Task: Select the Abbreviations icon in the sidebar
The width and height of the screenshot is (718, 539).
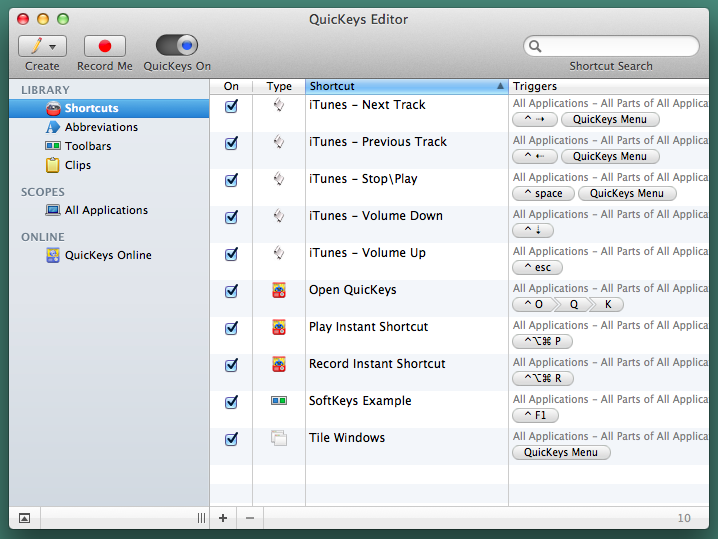Action: pyautogui.click(x=53, y=127)
